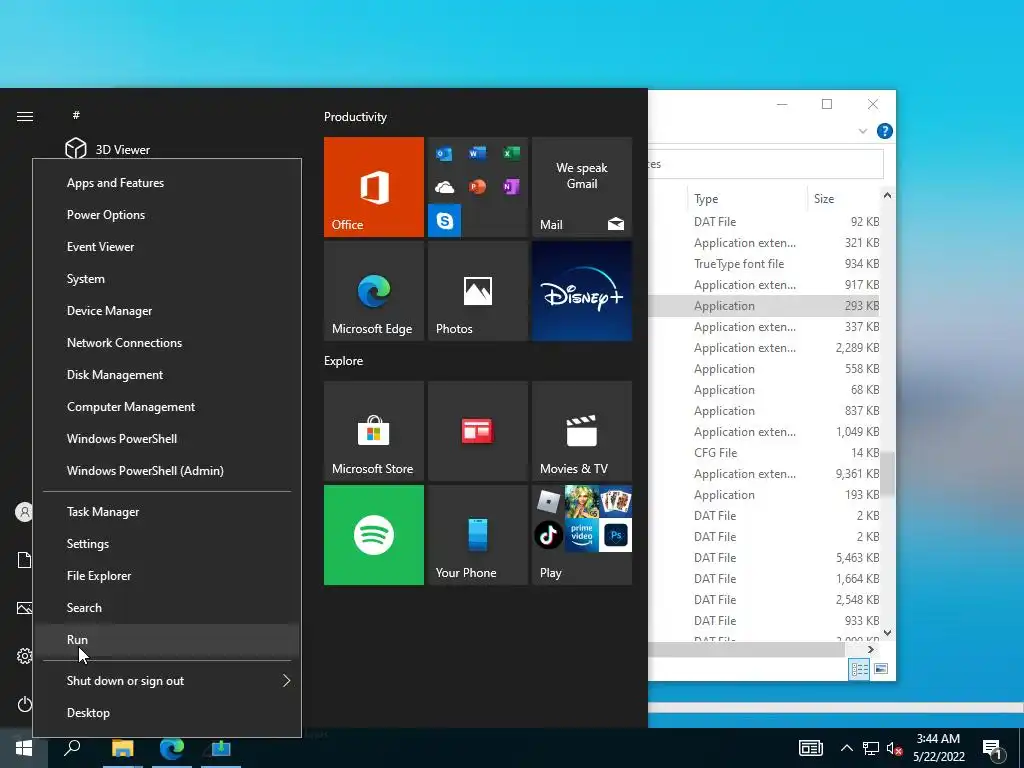This screenshot has width=1024, height=768.
Task: Select Event Viewer from the menu
Action: coord(168,247)
